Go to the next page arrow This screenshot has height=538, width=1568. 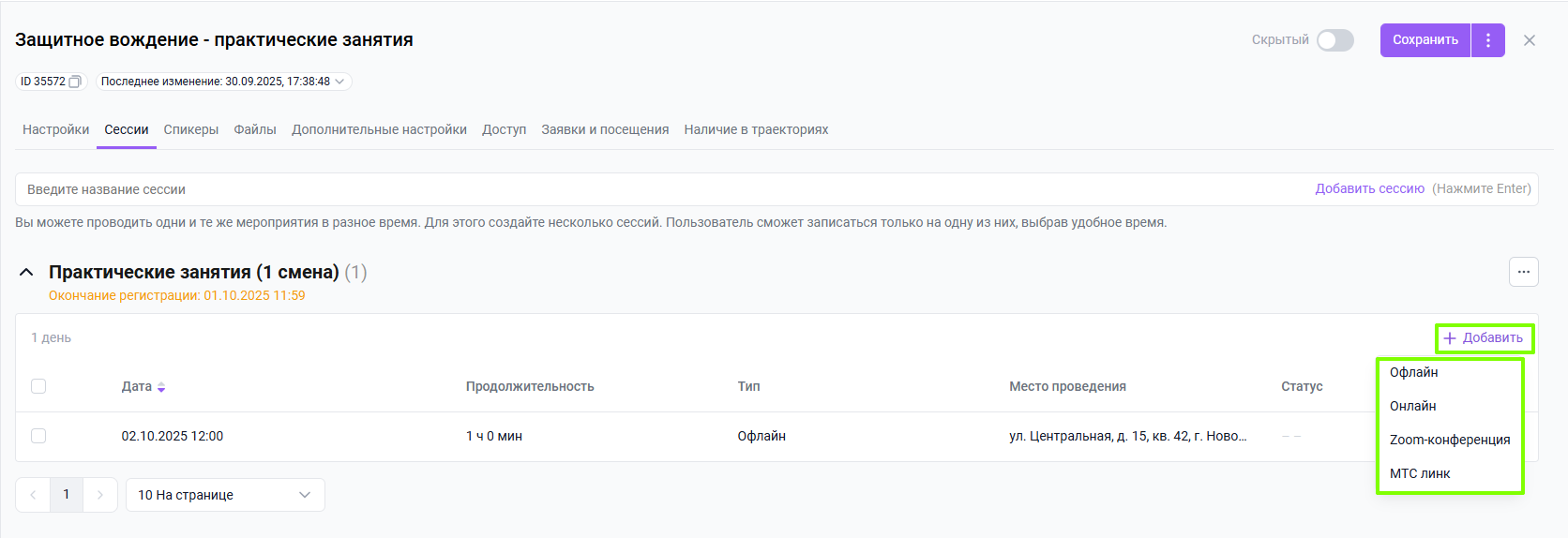coord(100,495)
